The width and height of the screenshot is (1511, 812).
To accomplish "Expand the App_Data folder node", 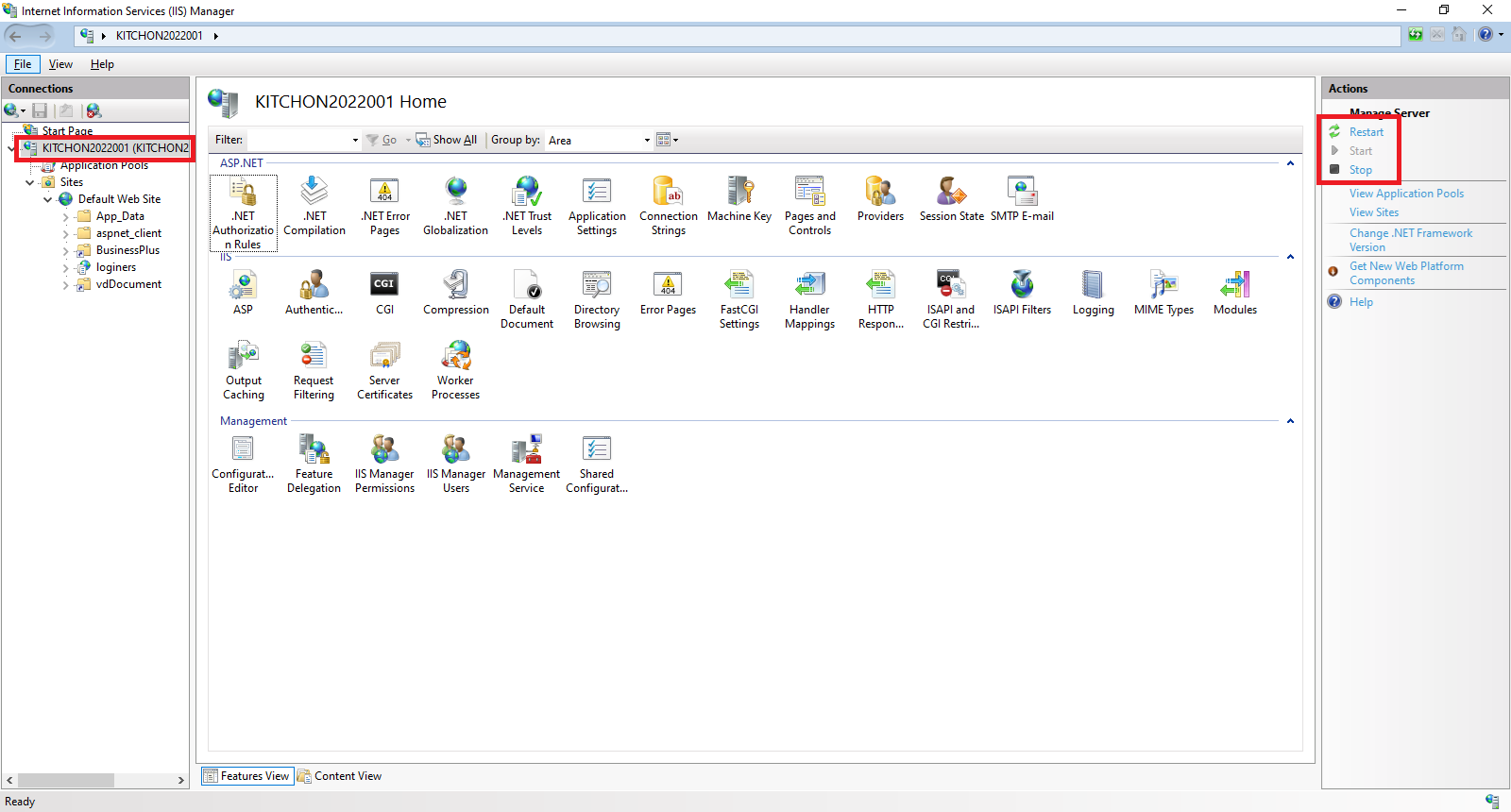I will pos(66,216).
